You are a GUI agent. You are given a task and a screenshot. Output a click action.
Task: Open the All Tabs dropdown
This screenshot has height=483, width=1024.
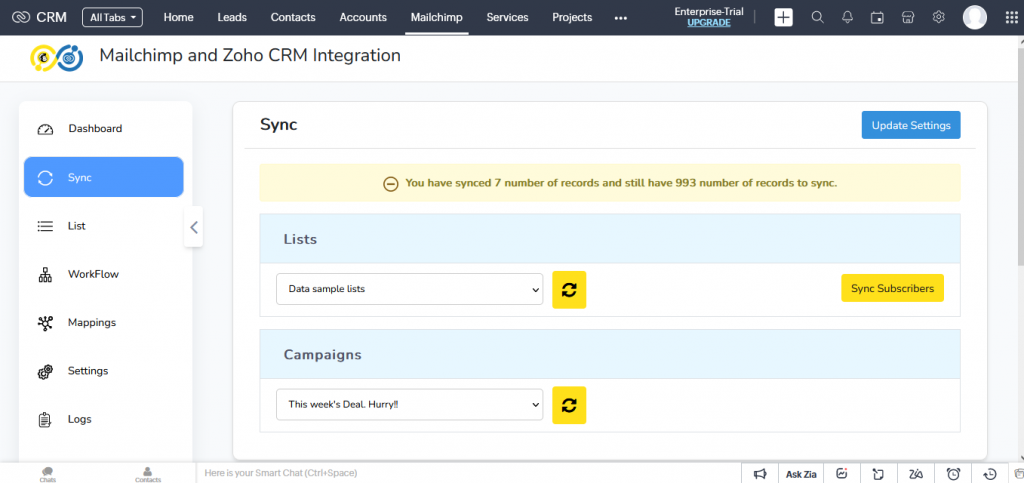(112, 18)
